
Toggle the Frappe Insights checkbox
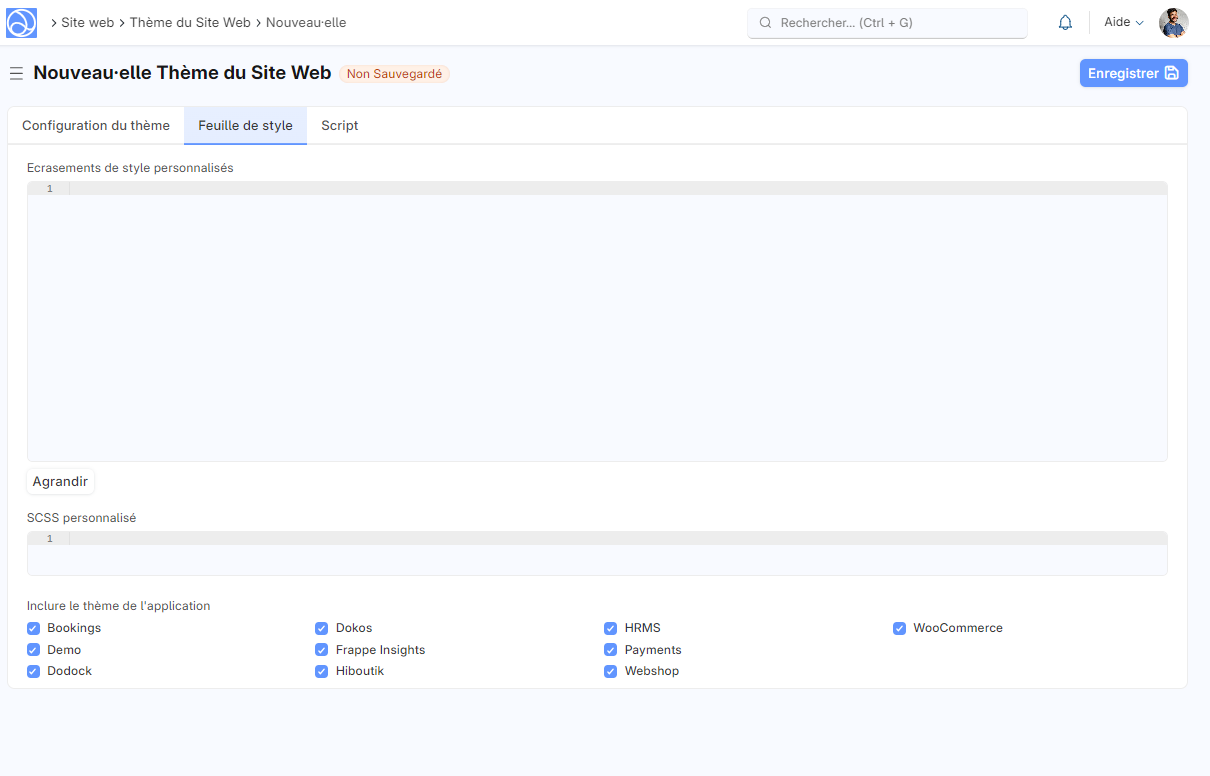[x=322, y=650]
